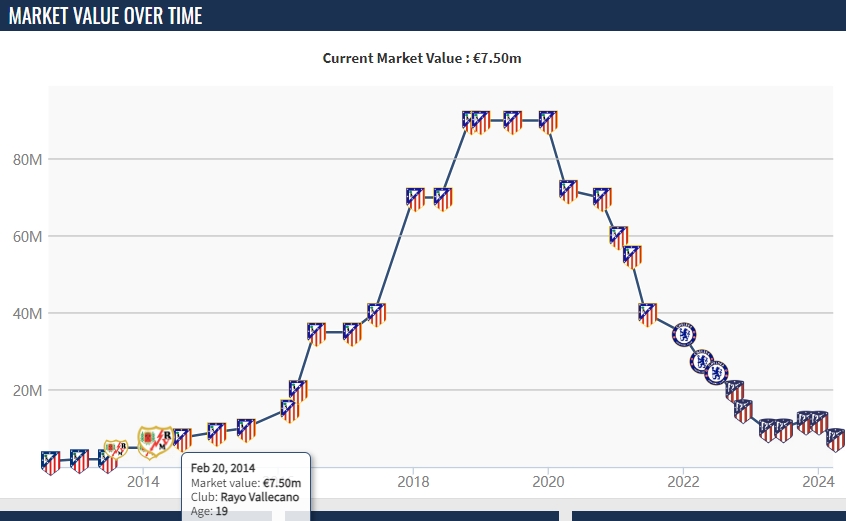Select the middle Chelsea crest marker
This screenshot has width=846, height=521.
704,360
